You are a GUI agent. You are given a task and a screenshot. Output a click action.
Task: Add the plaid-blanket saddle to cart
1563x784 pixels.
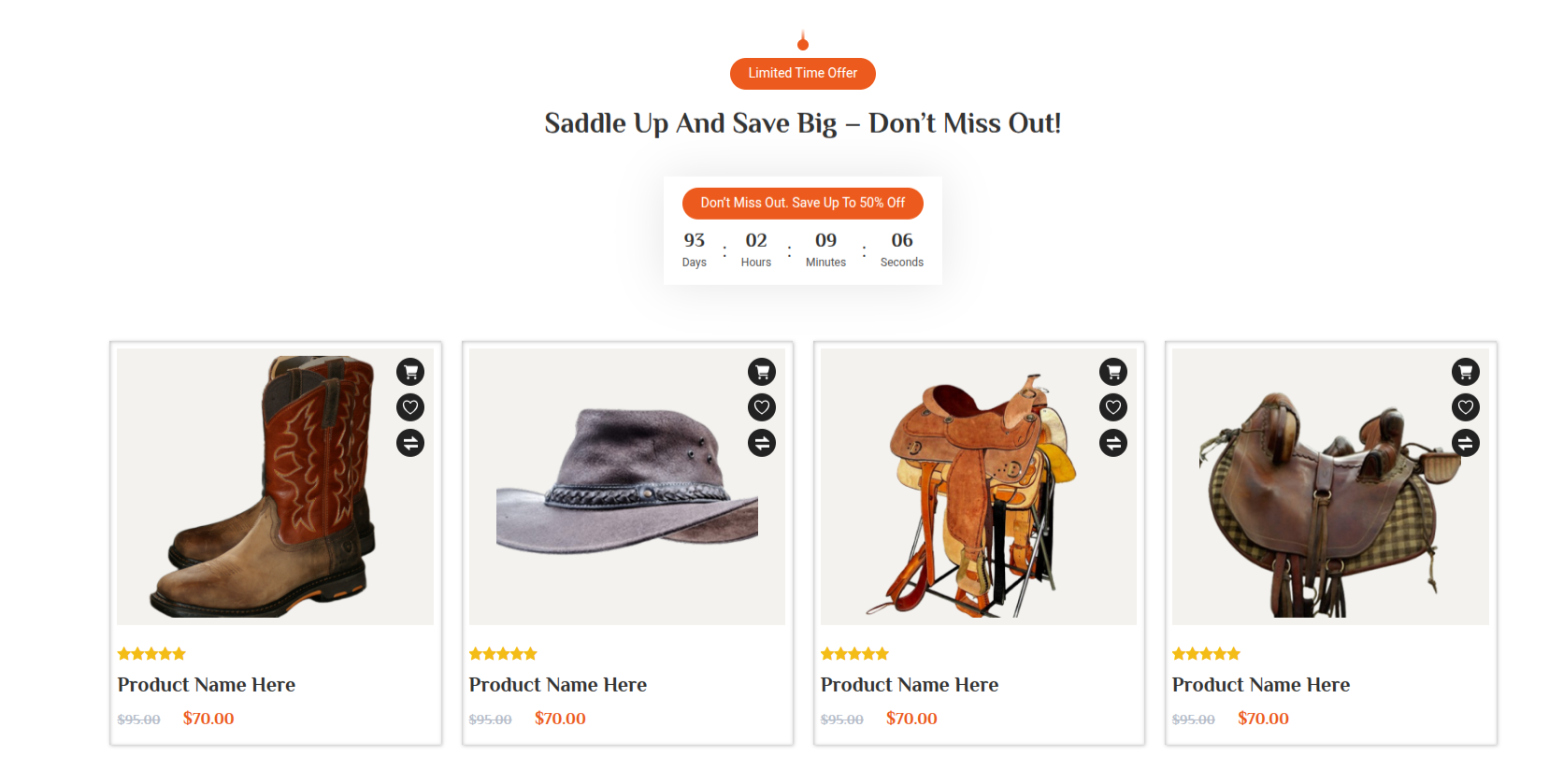(x=1466, y=372)
